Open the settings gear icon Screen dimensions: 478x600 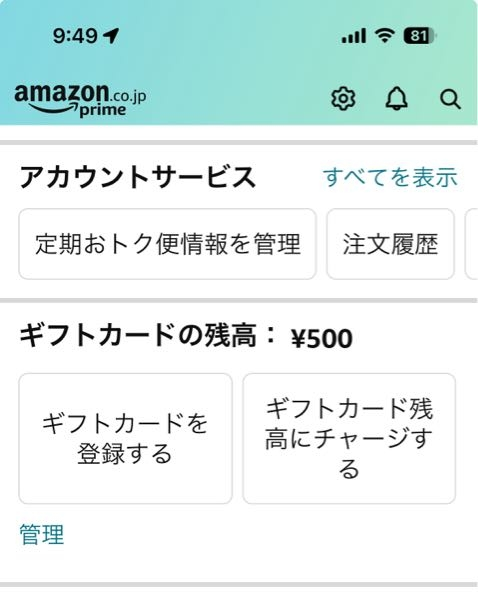click(x=343, y=99)
